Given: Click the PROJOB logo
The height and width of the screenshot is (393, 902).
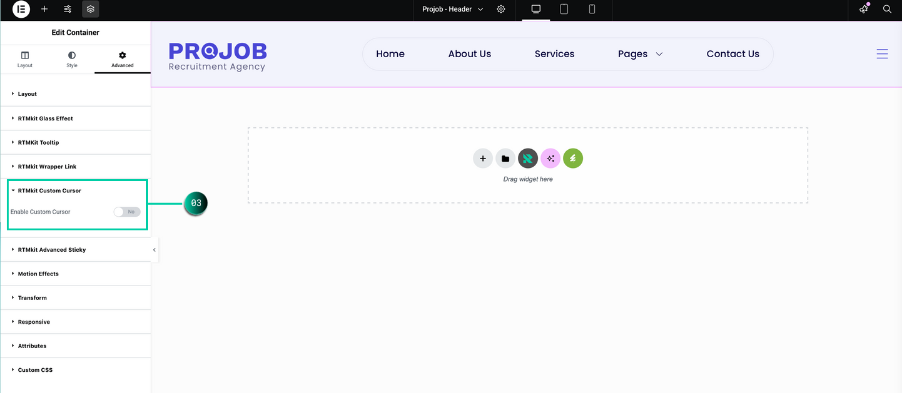Looking at the screenshot, I should 217,56.
